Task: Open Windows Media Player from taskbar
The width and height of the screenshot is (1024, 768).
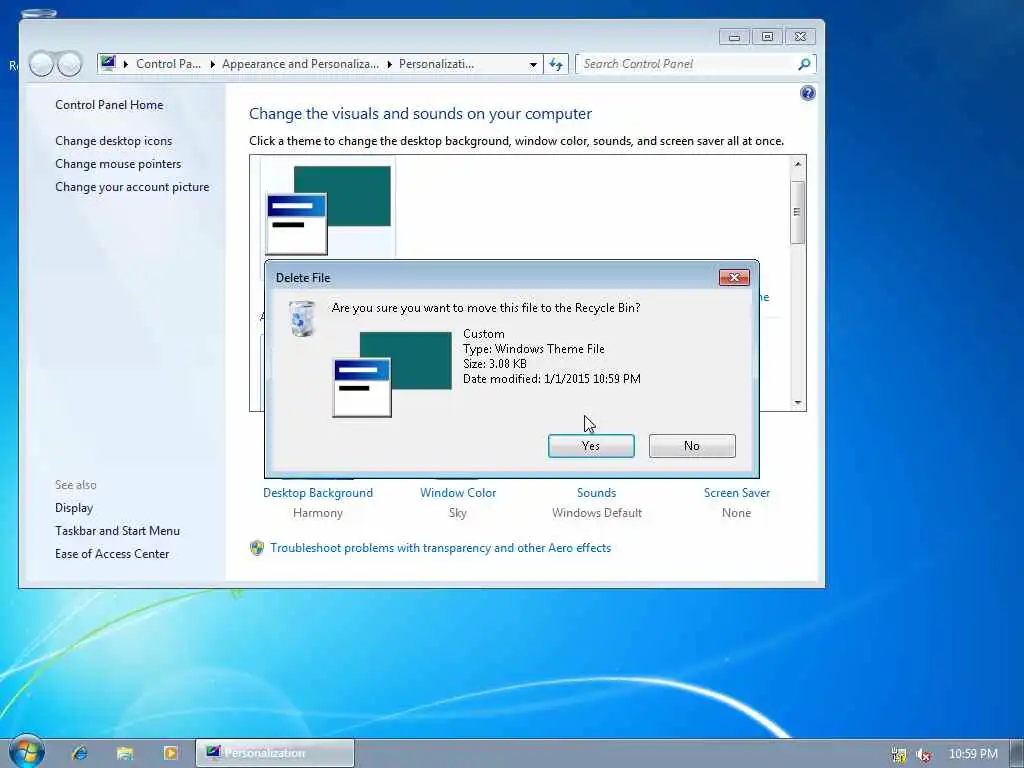Action: coord(170,754)
